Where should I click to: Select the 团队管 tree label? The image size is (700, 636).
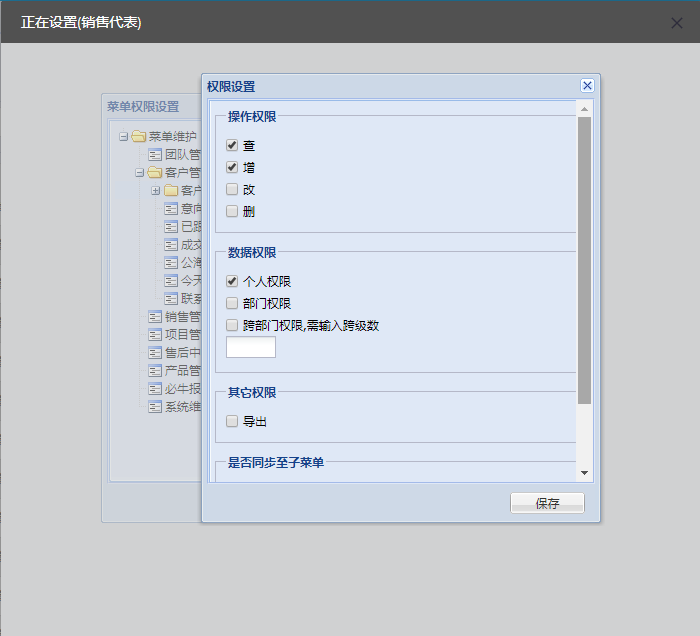tap(183, 154)
